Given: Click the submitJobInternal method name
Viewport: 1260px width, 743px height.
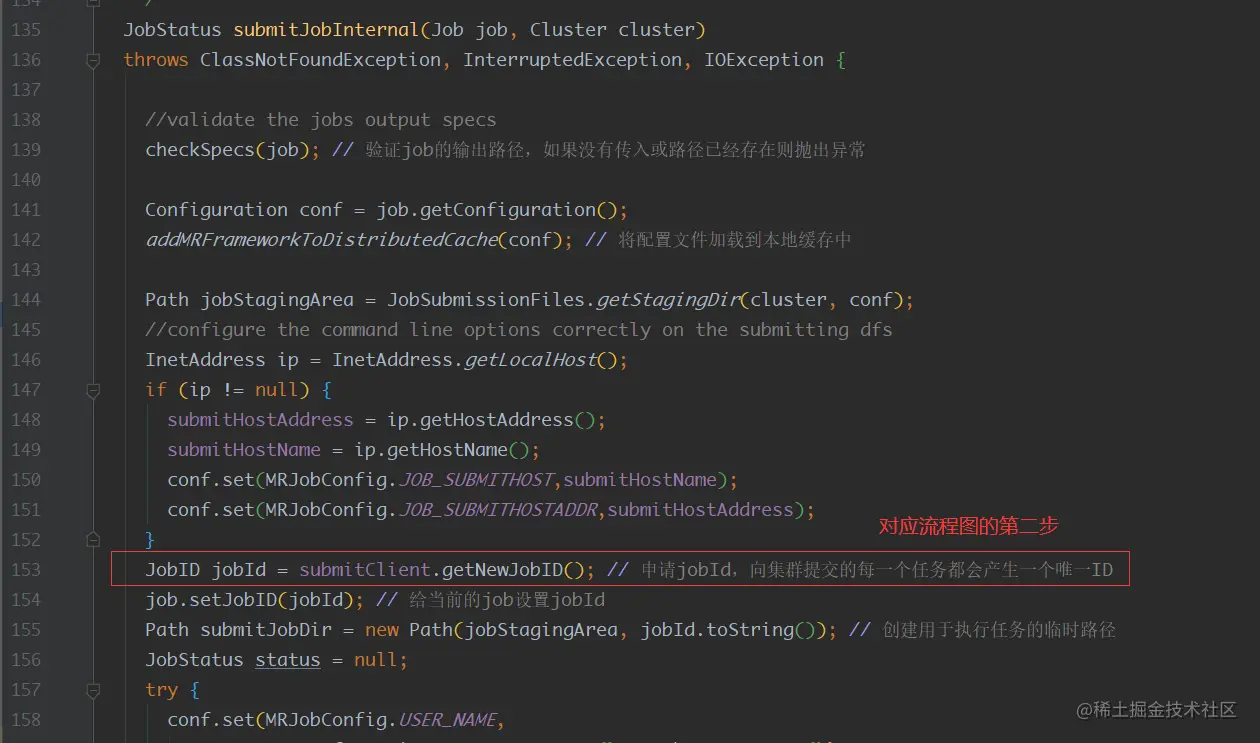Looking at the screenshot, I should (327, 30).
